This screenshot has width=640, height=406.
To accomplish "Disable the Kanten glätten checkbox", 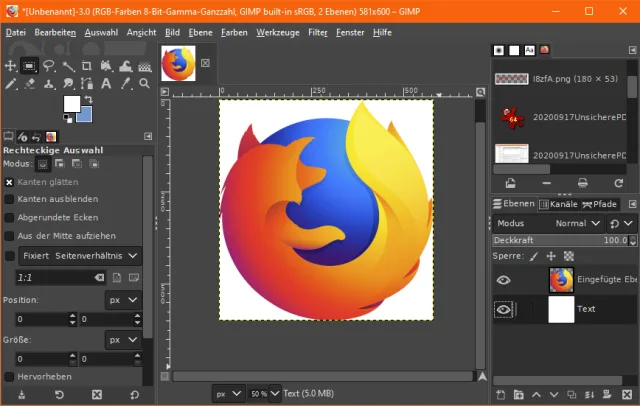I will pos(10,182).
